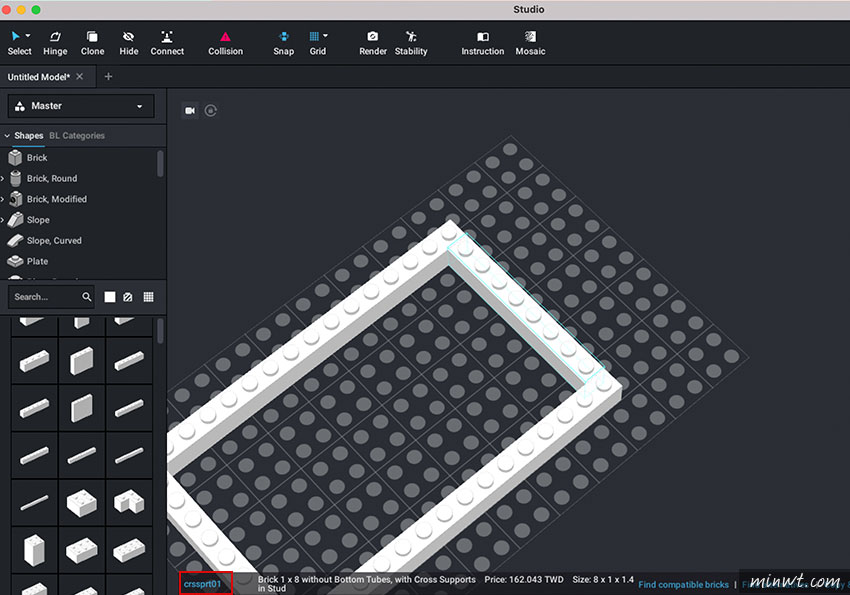The height and width of the screenshot is (595, 850).
Task: Select the cyan-outlined brick in viewport
Action: pos(525,306)
